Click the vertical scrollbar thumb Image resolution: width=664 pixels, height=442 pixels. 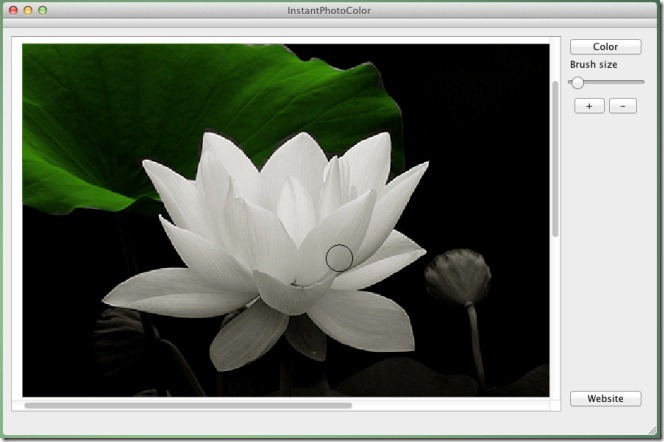tap(555, 159)
